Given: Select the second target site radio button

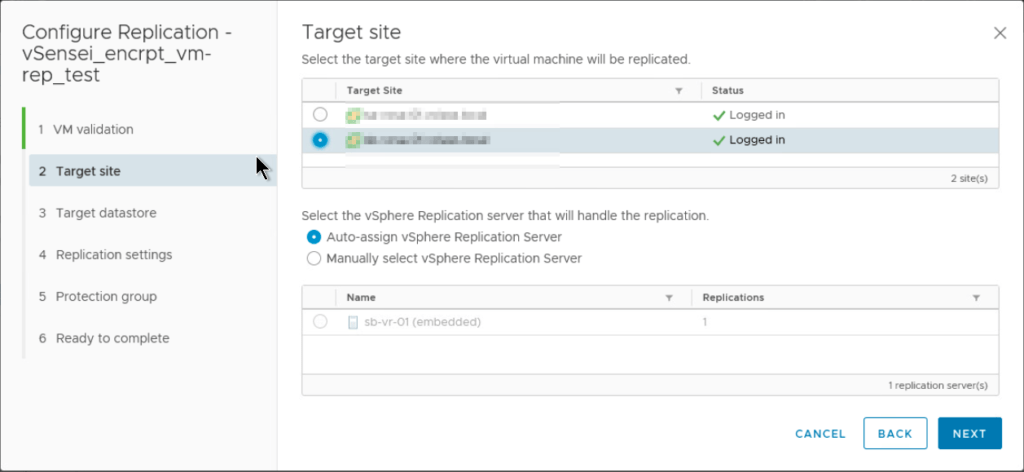Looking at the screenshot, I should (320, 140).
